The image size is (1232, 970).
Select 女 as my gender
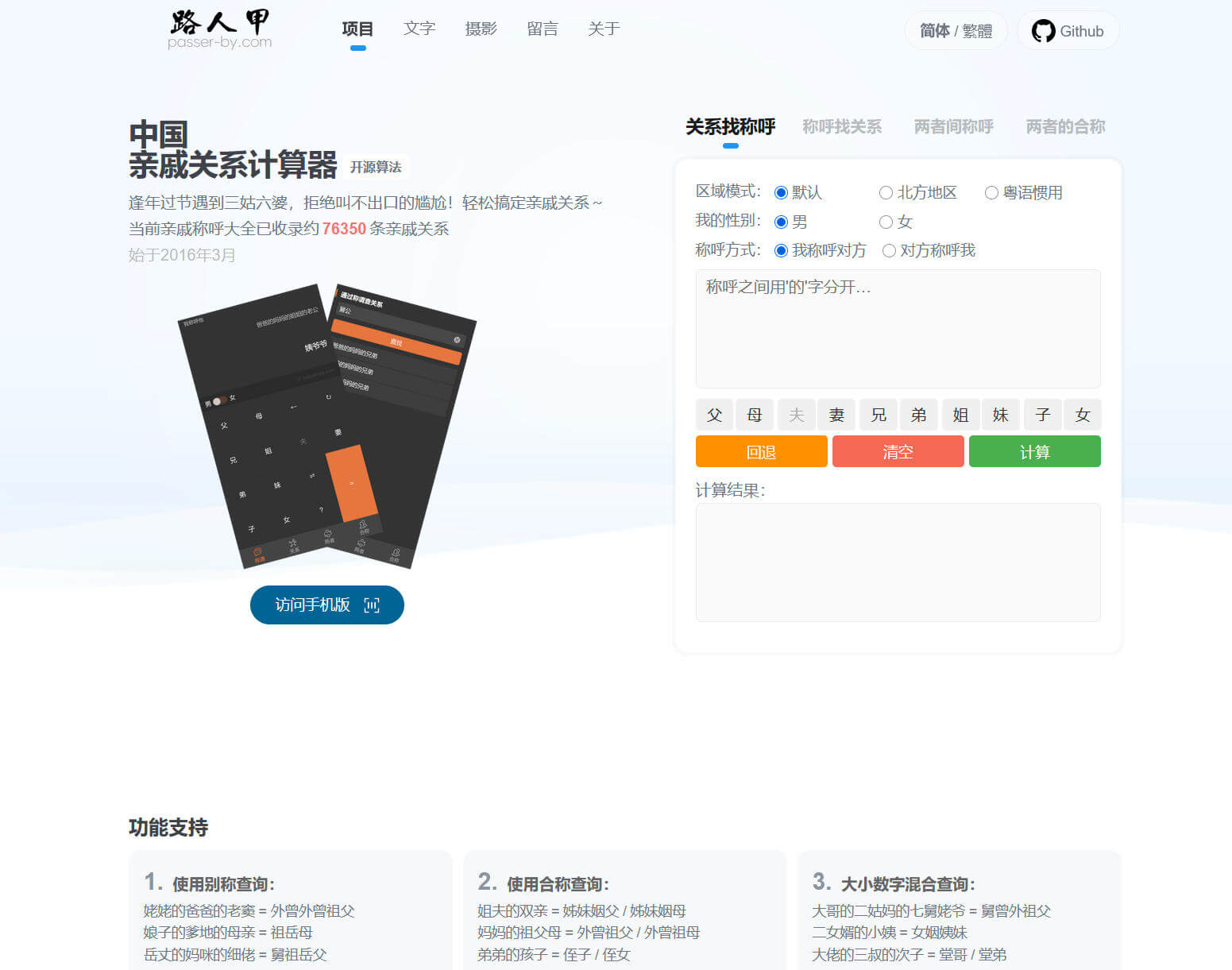tap(886, 222)
